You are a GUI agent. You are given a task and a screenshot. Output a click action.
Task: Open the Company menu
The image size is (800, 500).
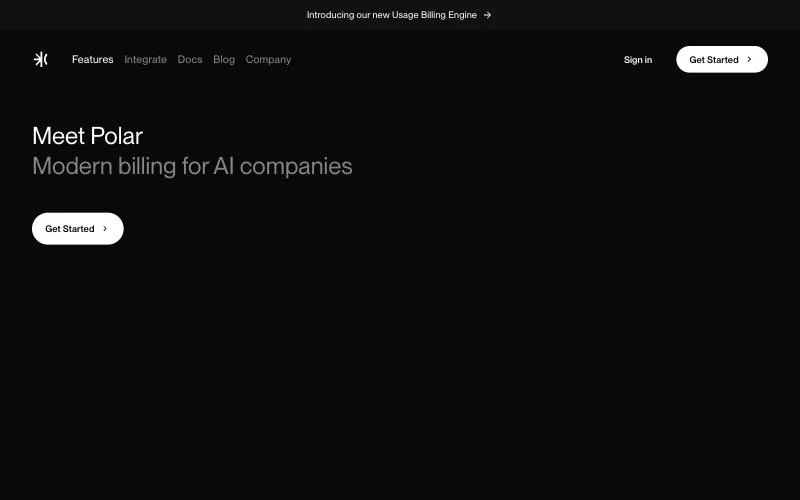coord(268,60)
